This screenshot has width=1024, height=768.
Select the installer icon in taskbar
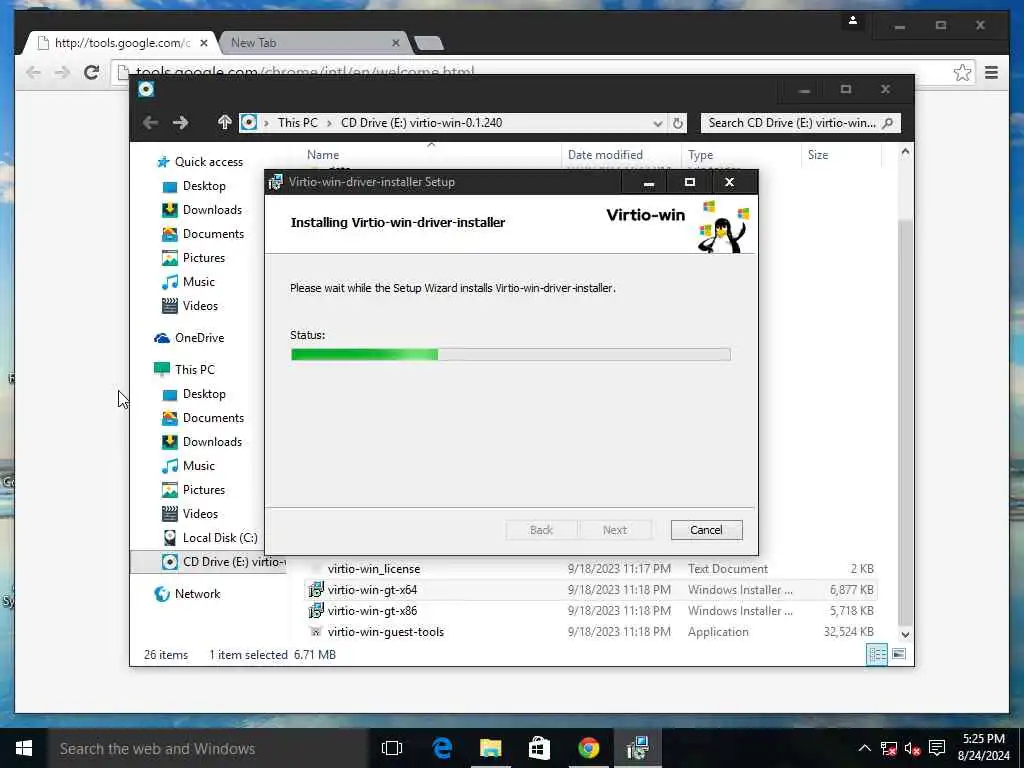pyautogui.click(x=637, y=748)
